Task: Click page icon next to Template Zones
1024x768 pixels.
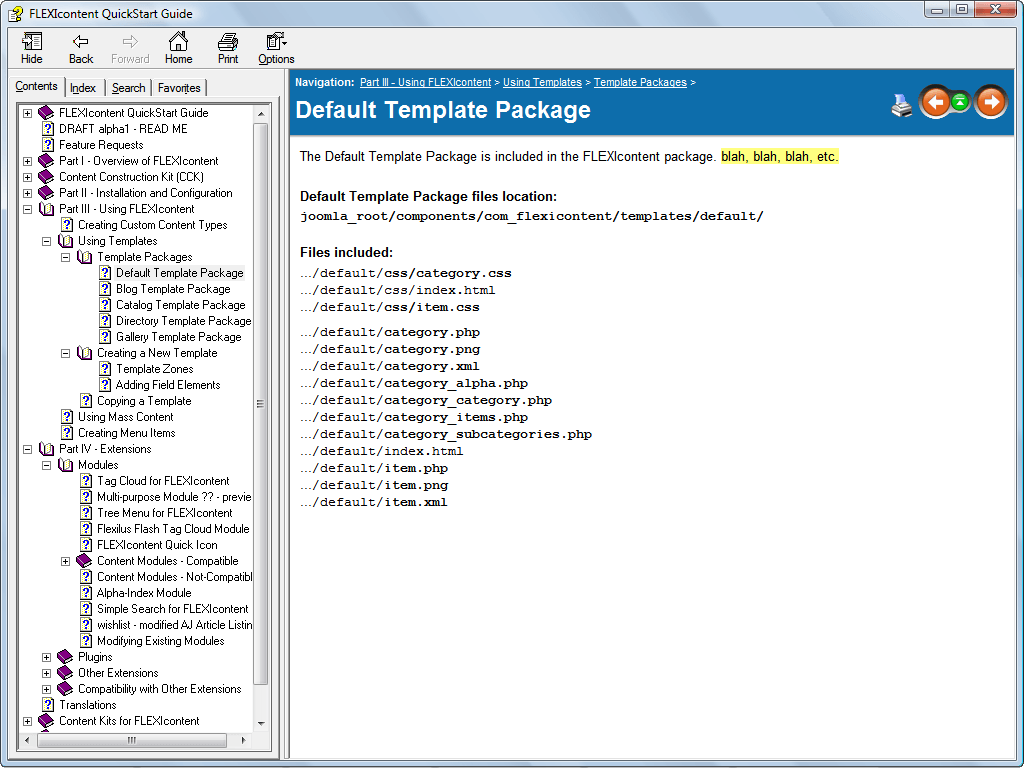Action: 104,369
